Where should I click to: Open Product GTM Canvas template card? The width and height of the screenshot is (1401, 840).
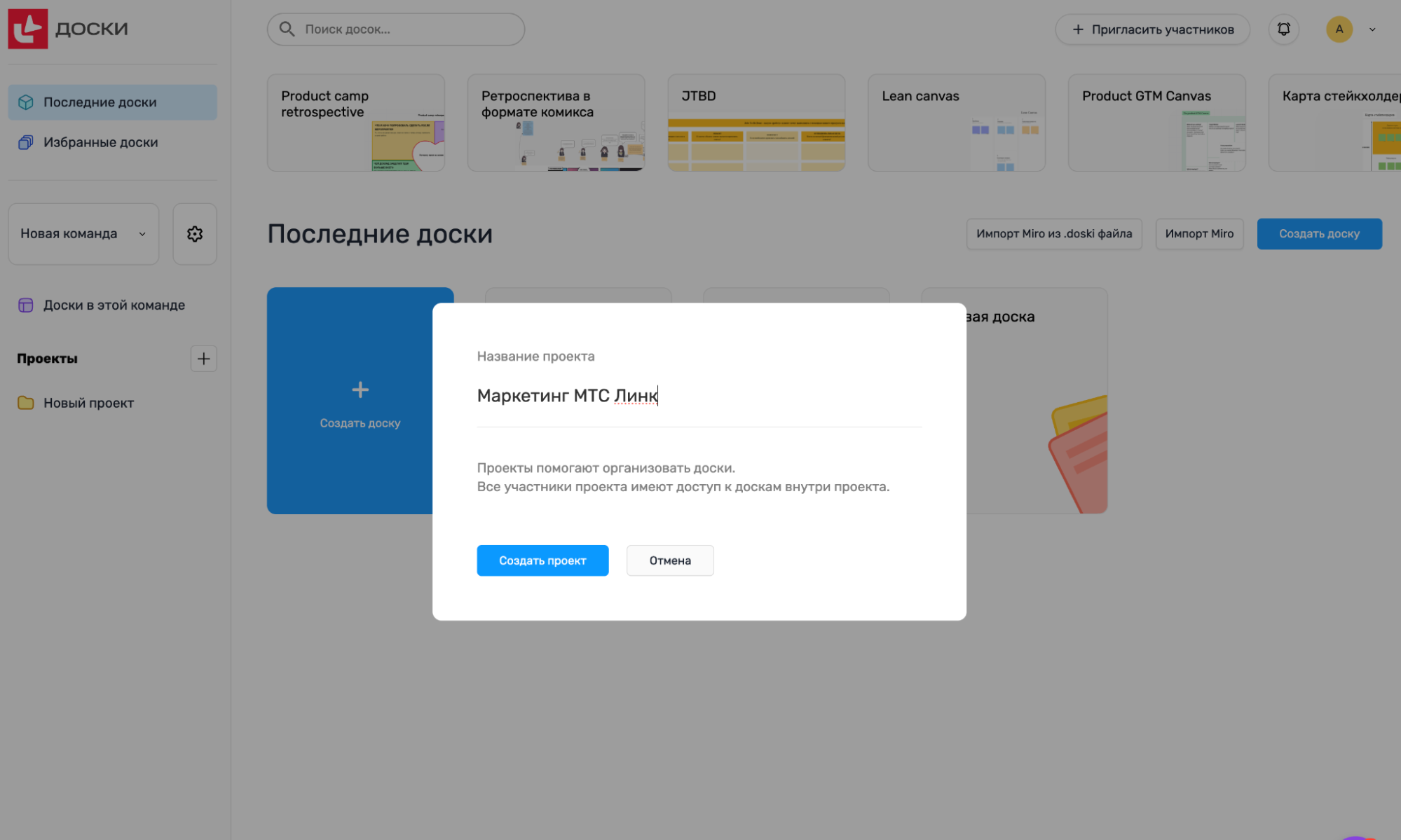1157,123
